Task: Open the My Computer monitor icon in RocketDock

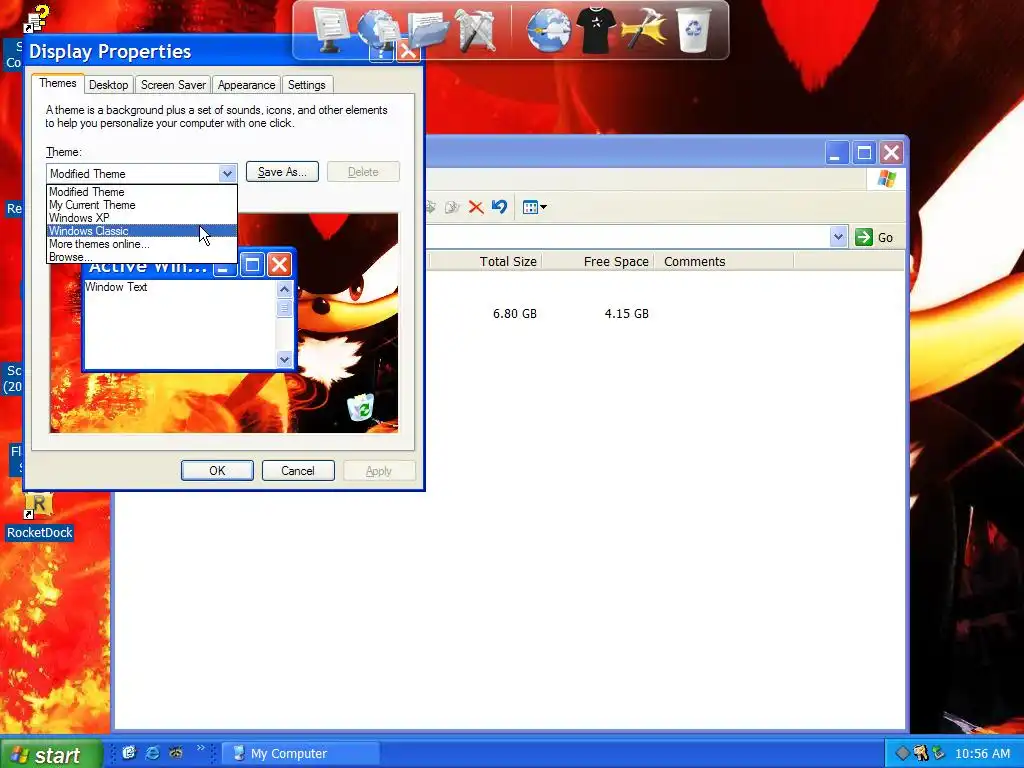Action: click(x=331, y=29)
